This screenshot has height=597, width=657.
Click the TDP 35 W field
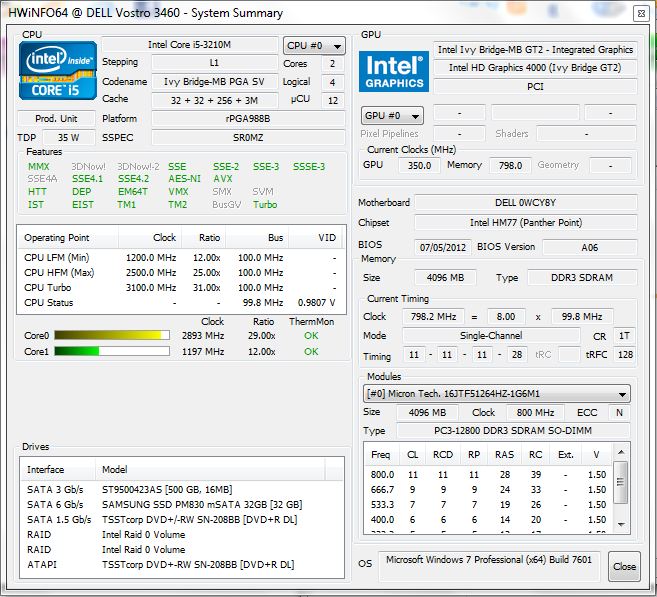69,138
